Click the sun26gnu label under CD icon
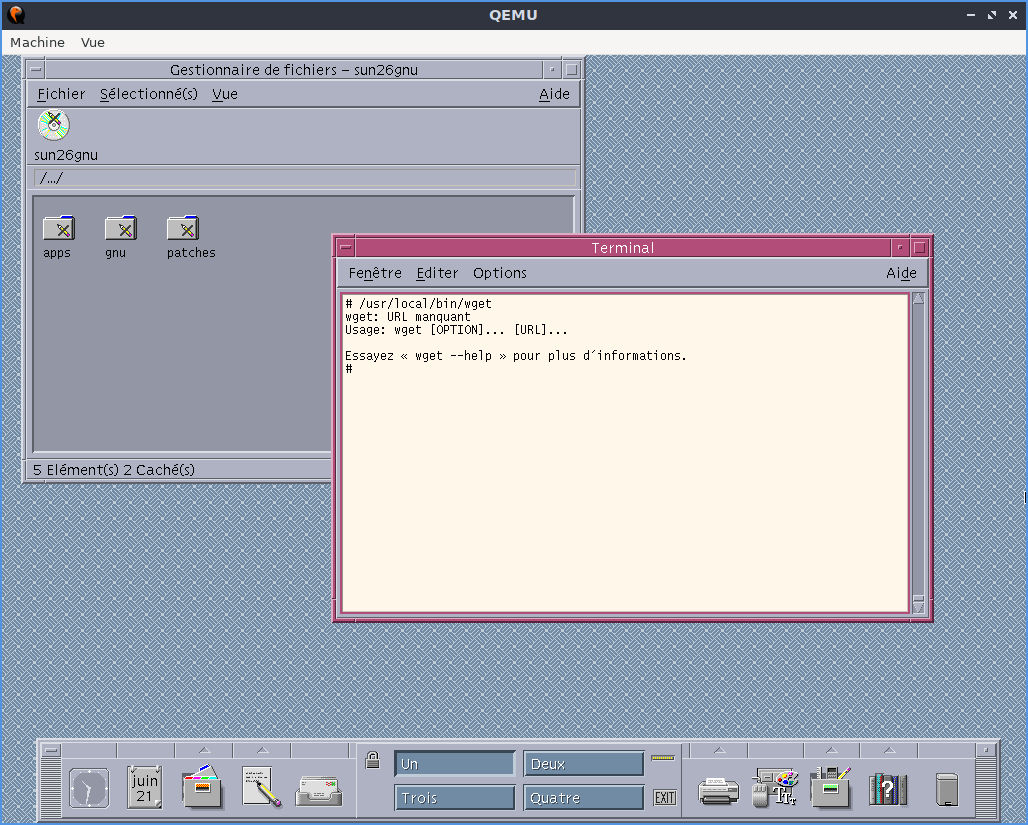The width and height of the screenshot is (1028, 825). [66, 155]
